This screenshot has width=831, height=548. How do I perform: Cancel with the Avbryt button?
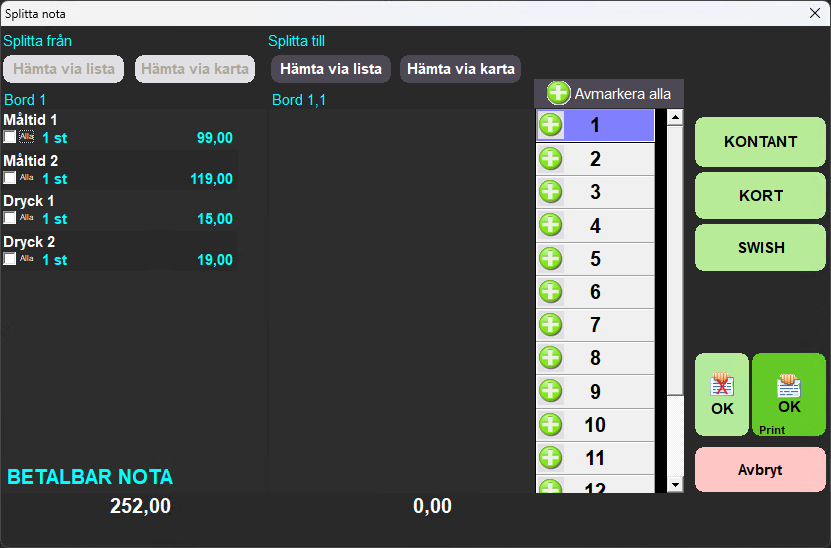760,470
